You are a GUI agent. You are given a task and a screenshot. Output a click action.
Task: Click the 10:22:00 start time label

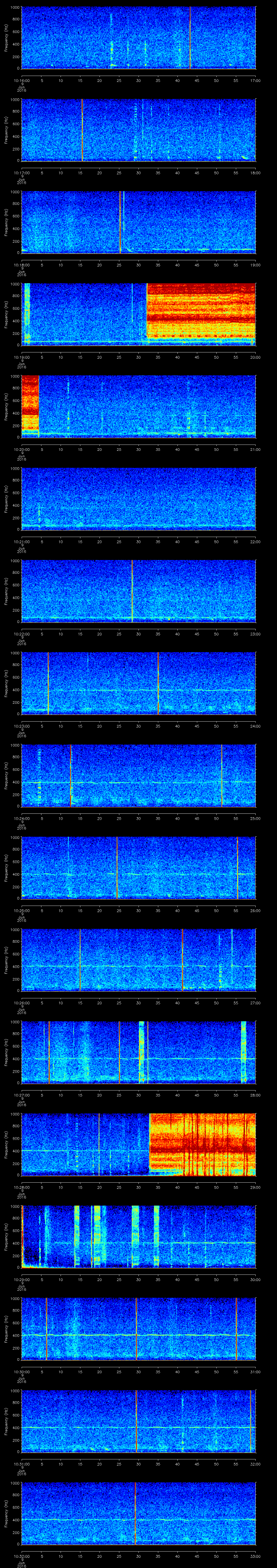pos(22,634)
